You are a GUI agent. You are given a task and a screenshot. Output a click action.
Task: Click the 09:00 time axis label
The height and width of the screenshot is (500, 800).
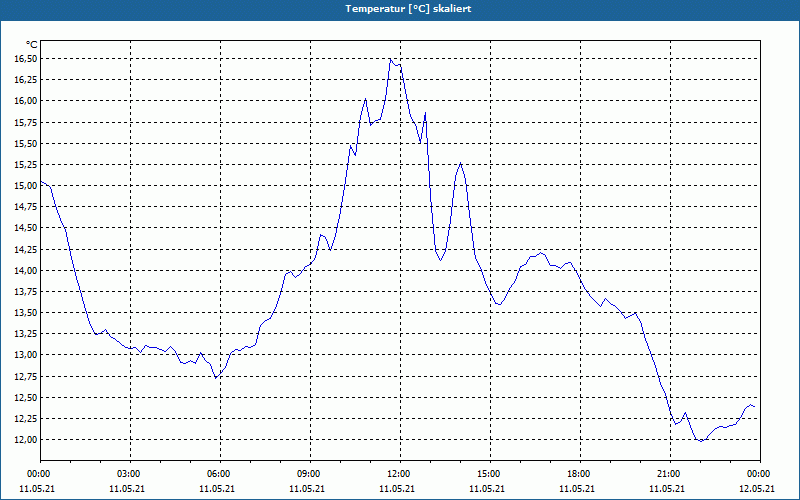tap(308, 474)
